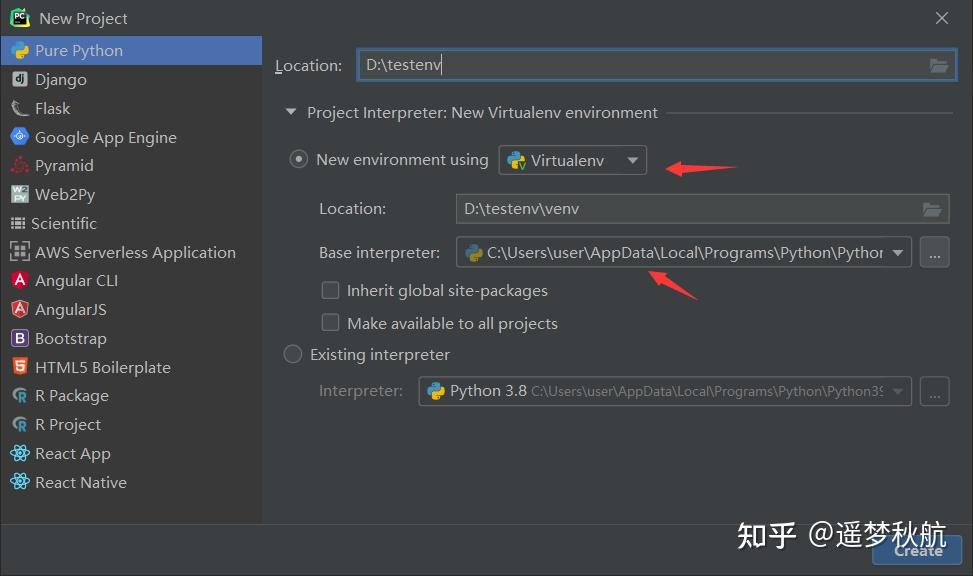This screenshot has height=576, width=973.
Task: Collapse the Project Interpreter section triangle
Action: click(x=290, y=112)
